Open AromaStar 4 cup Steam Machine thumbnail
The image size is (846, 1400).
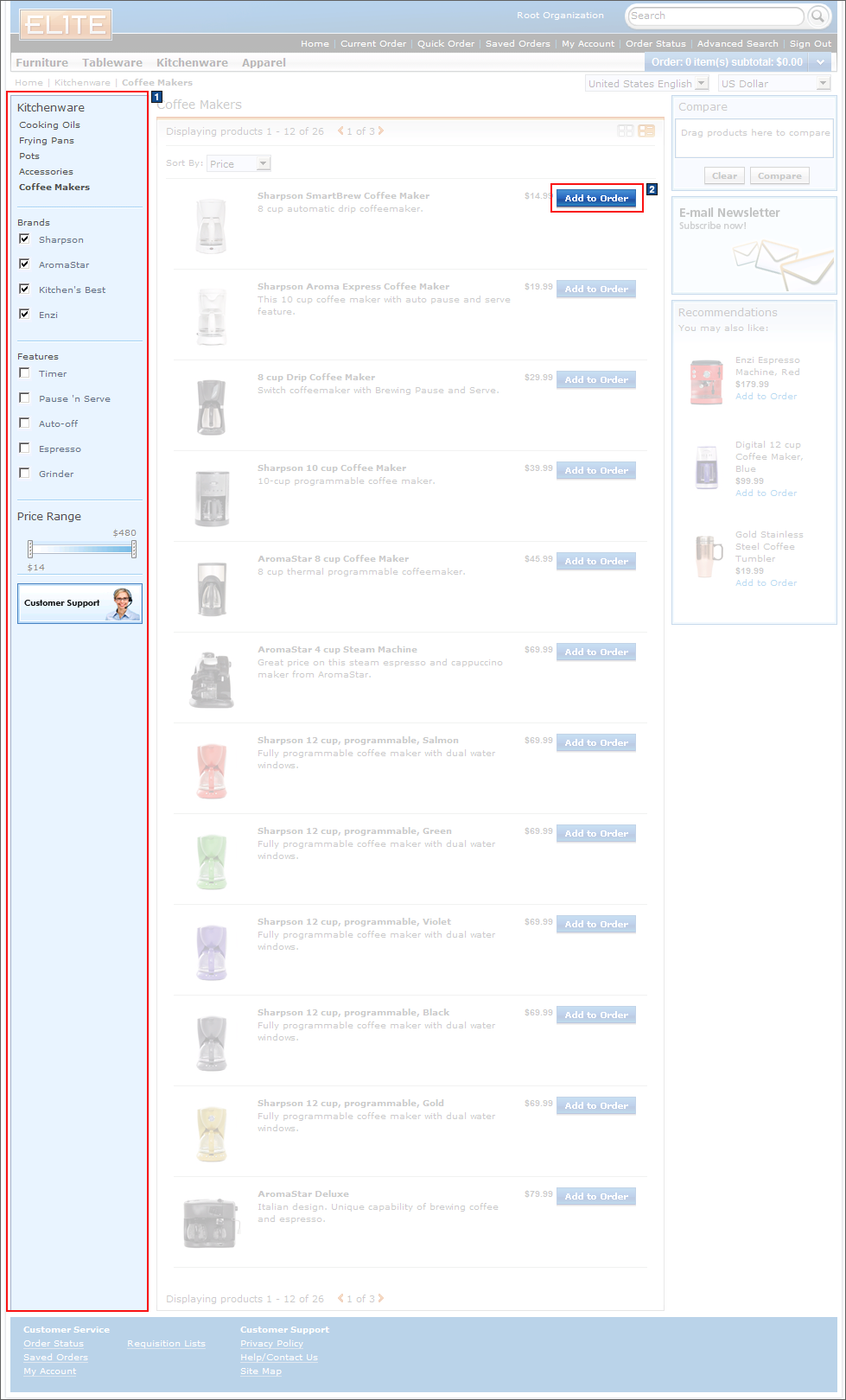pyautogui.click(x=211, y=680)
